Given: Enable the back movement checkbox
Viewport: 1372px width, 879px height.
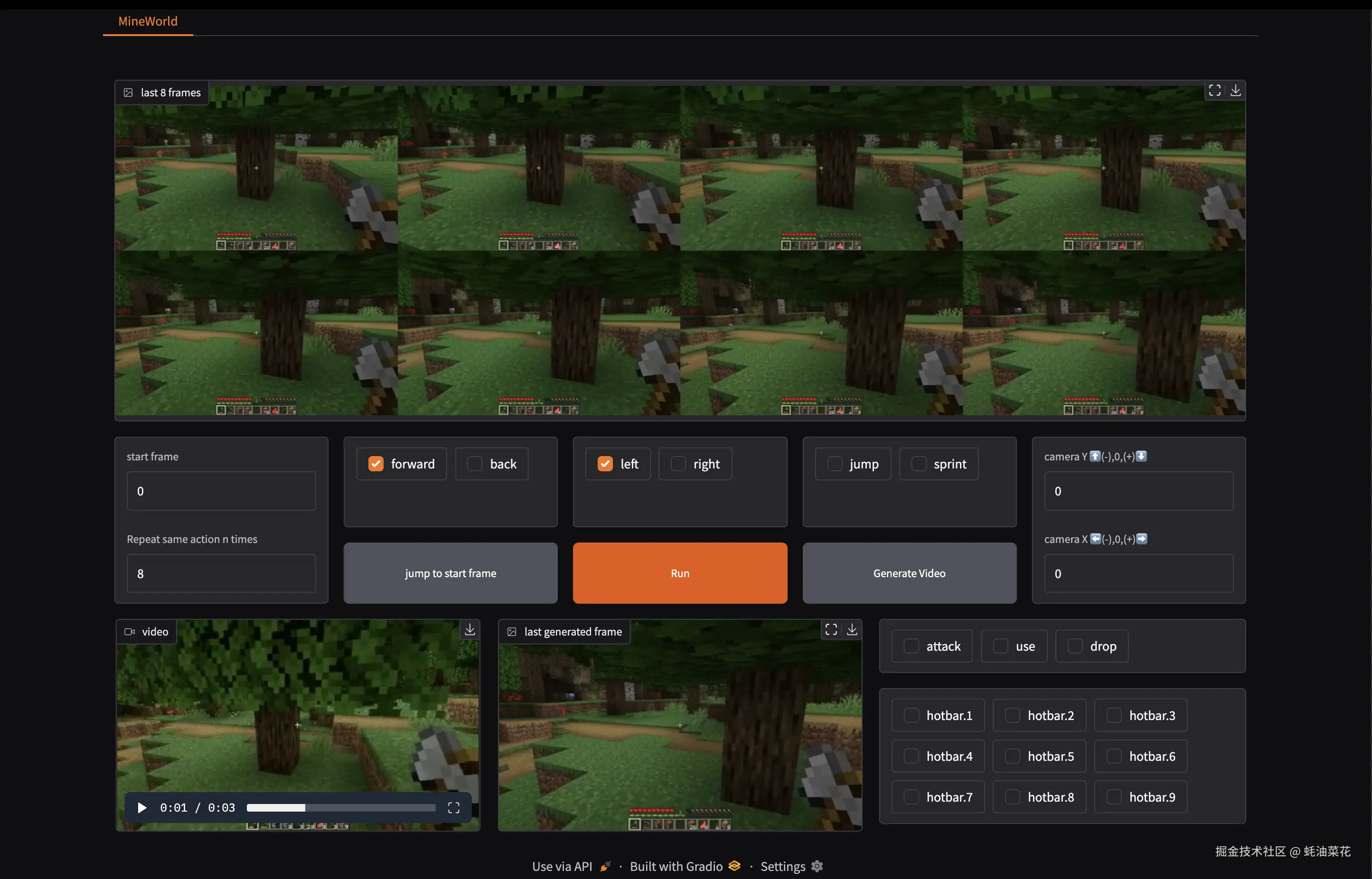Looking at the screenshot, I should 474,464.
